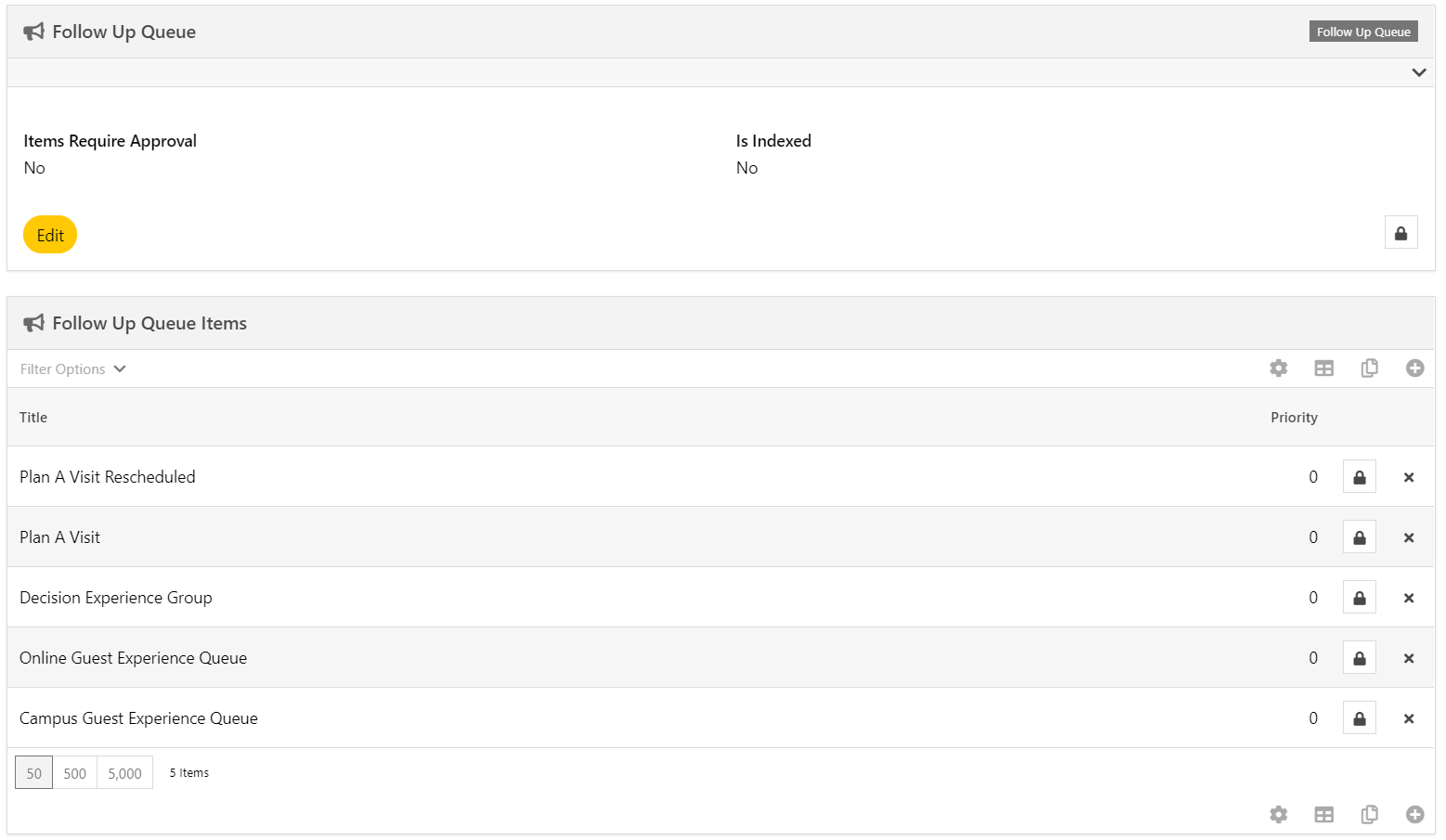The height and width of the screenshot is (840, 1446).
Task: Delete Plan A Visit item
Action: tap(1409, 537)
